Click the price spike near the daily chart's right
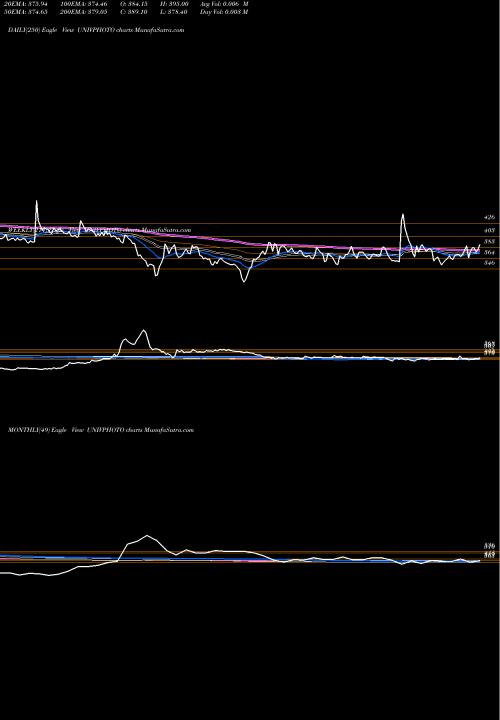This screenshot has width=500, height=720. [x=403, y=214]
